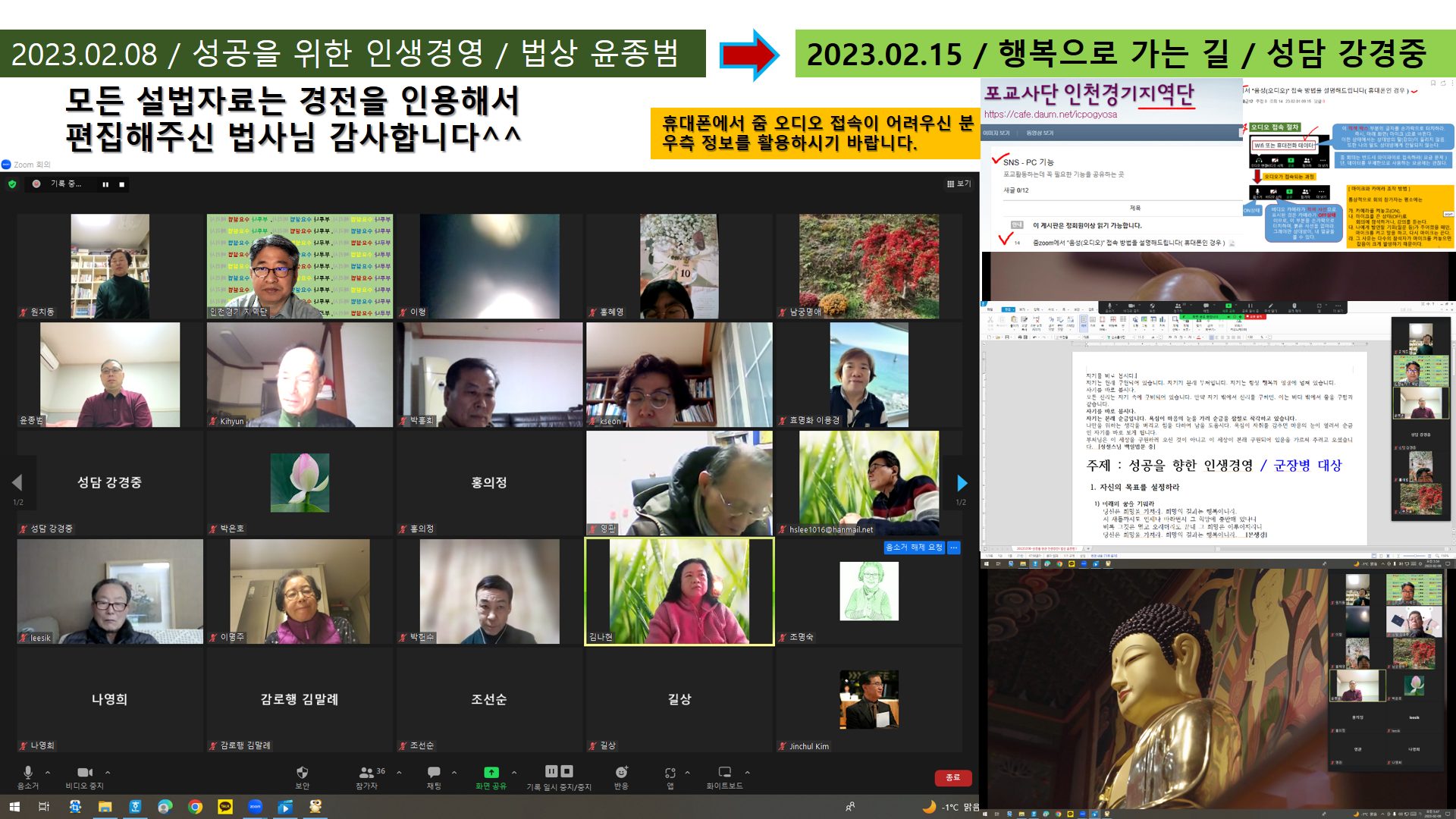Open Google Chrome from the taskbar

[195, 807]
